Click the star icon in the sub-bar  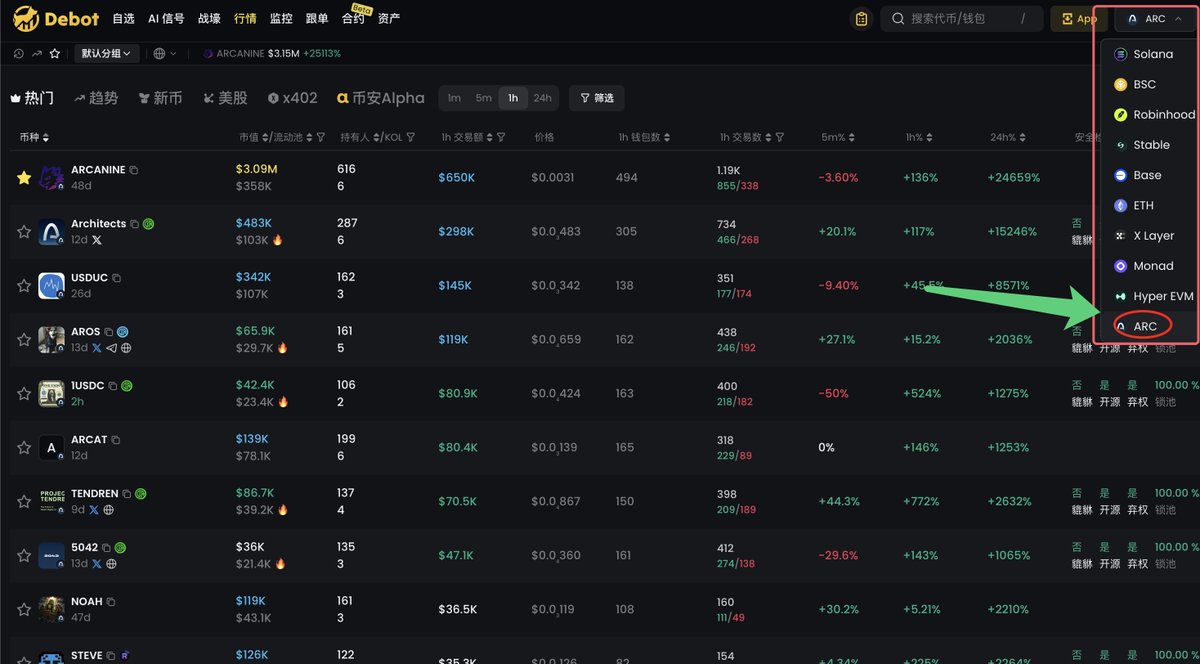coord(55,54)
